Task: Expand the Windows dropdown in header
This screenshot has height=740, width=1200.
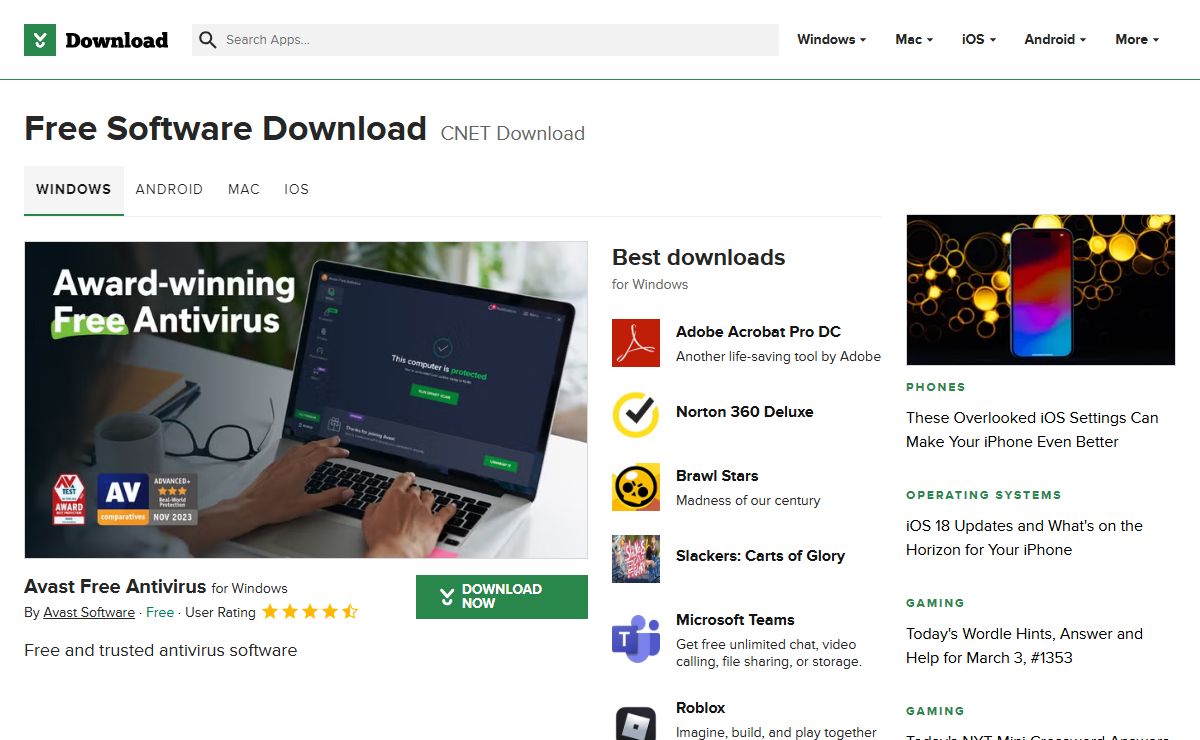Action: pos(832,40)
